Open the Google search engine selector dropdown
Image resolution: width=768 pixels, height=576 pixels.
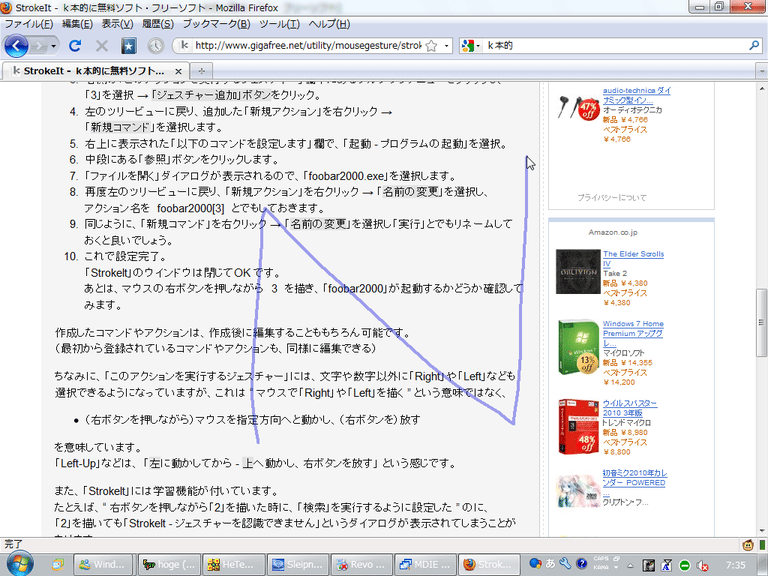(470, 46)
